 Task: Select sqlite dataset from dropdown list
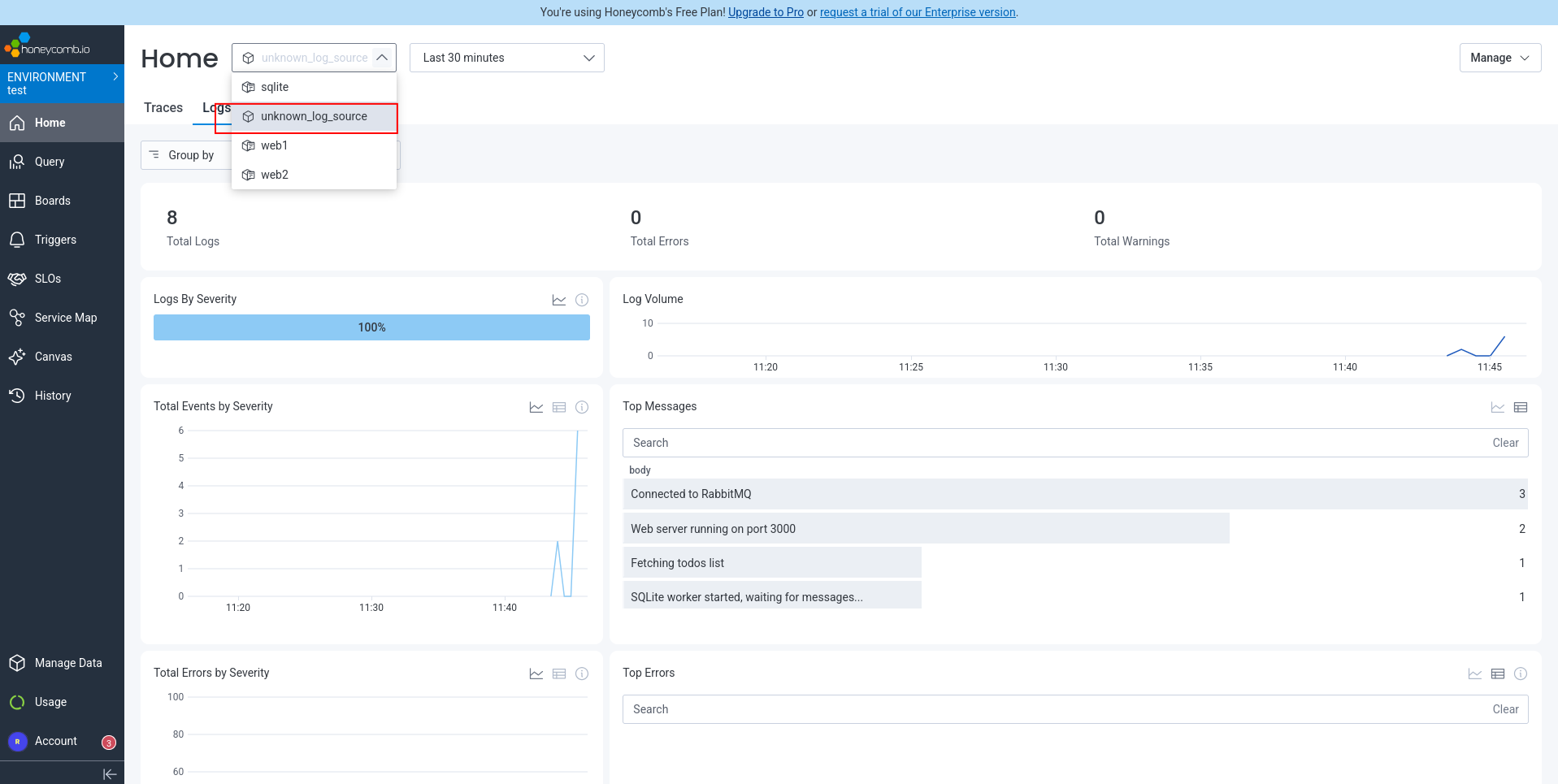tap(275, 87)
